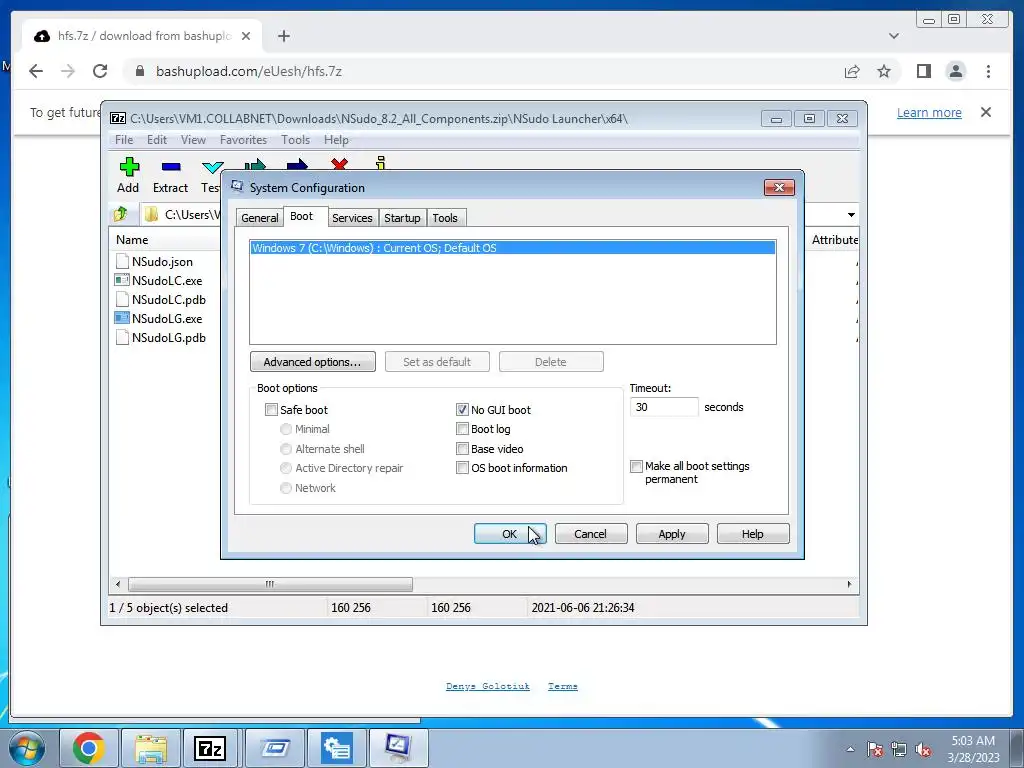Open the 7-Zip Edit menu
The height and width of the screenshot is (768, 1024).
coord(157,140)
